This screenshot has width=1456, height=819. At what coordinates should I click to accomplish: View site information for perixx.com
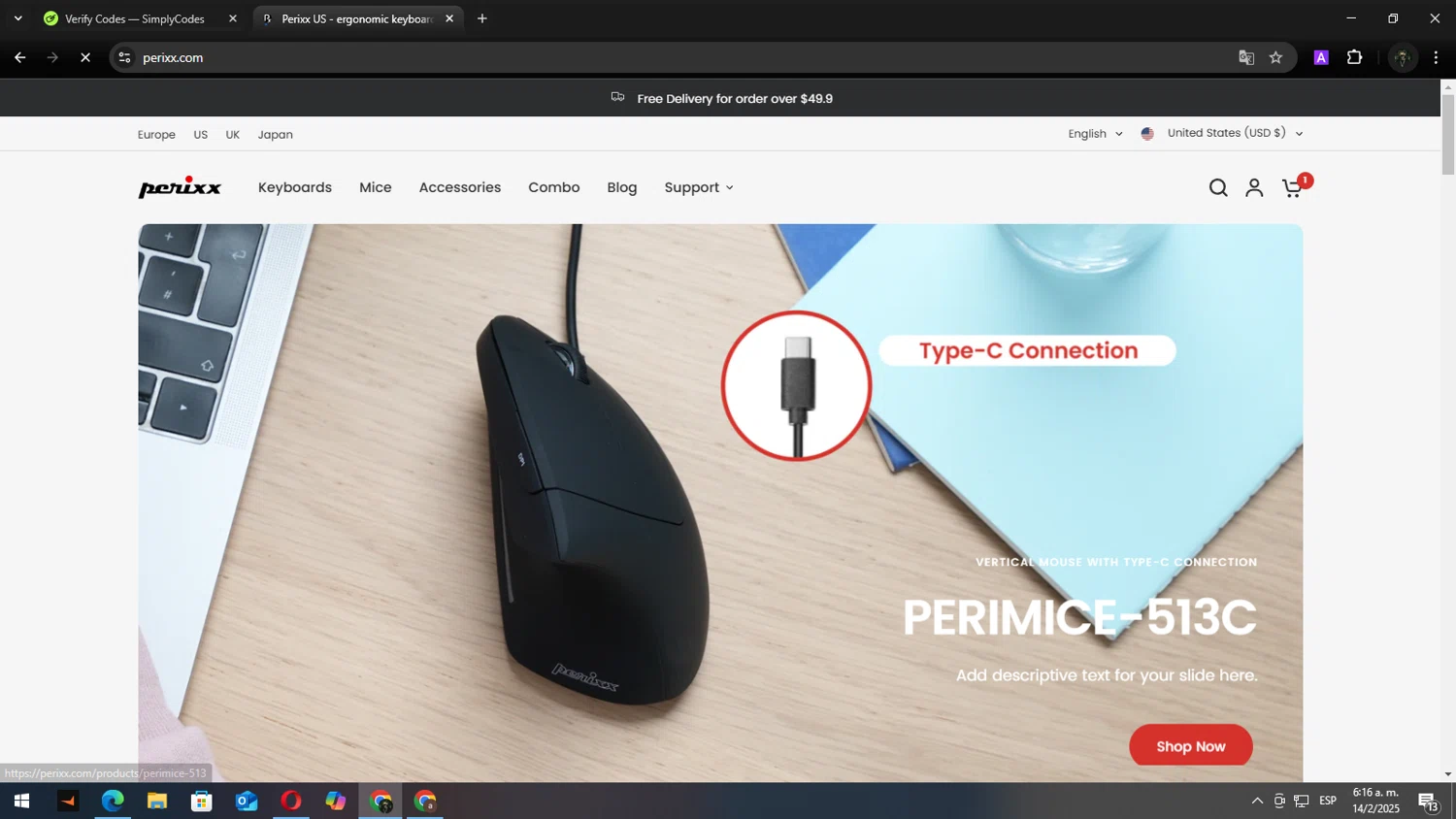tap(124, 57)
